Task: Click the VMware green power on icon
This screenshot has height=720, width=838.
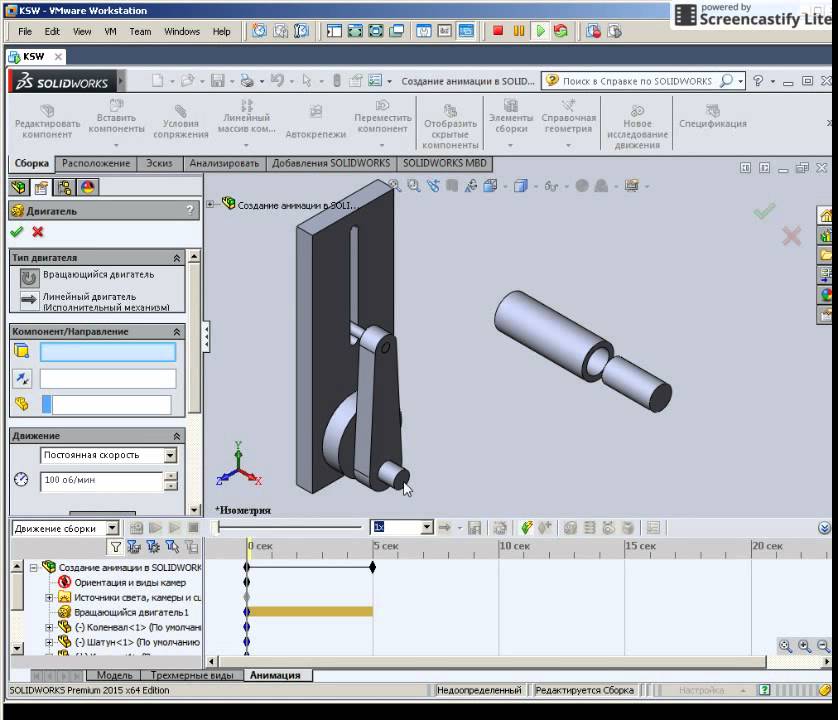Action: [540, 31]
